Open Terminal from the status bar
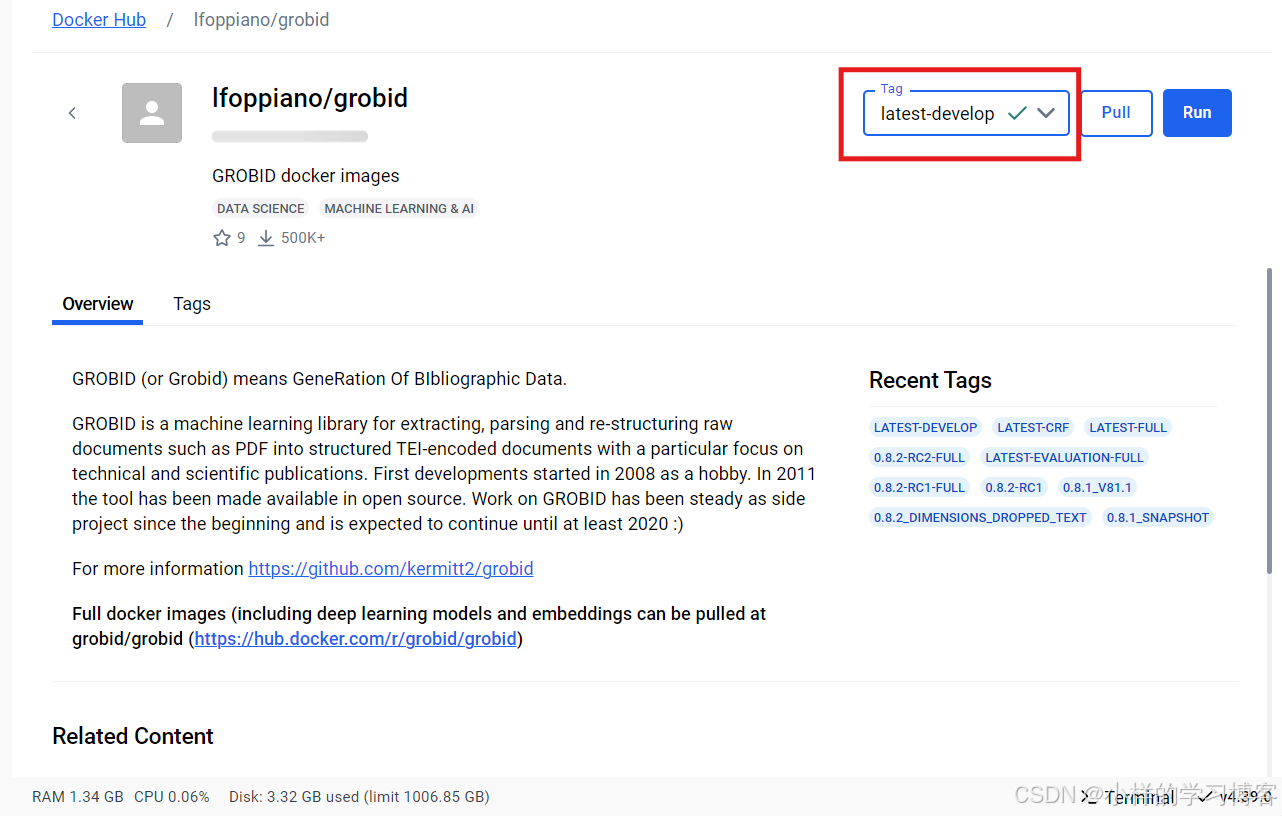1282x816 pixels. 1130,797
